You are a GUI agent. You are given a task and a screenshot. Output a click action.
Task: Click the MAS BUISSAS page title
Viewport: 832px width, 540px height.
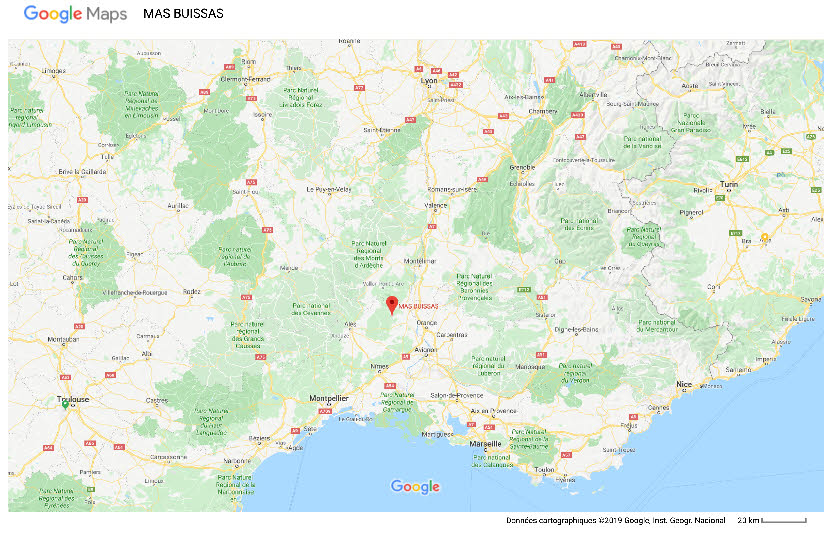183,15
